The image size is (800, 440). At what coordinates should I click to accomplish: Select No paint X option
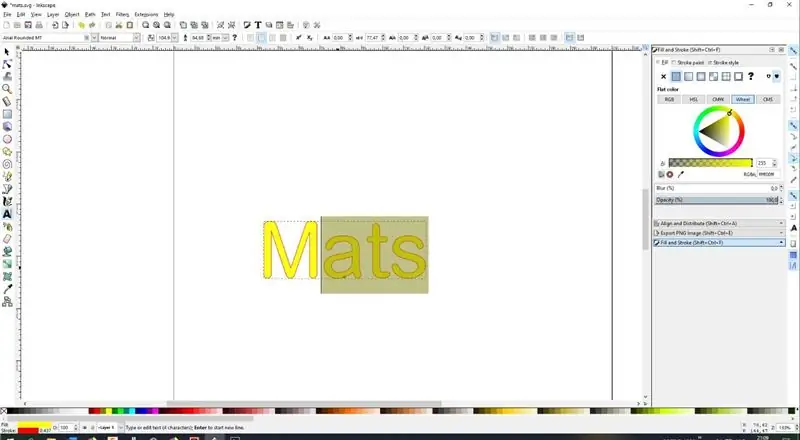pos(663,77)
